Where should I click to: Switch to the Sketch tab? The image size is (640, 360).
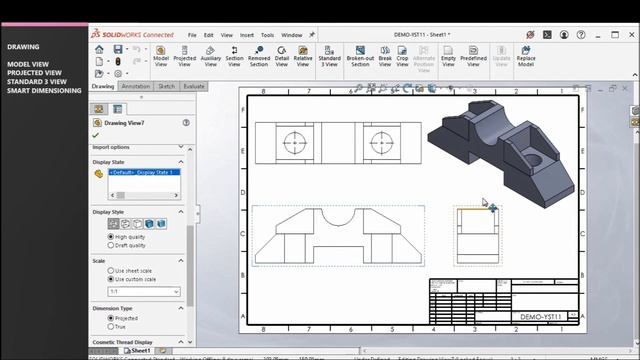[x=167, y=86]
